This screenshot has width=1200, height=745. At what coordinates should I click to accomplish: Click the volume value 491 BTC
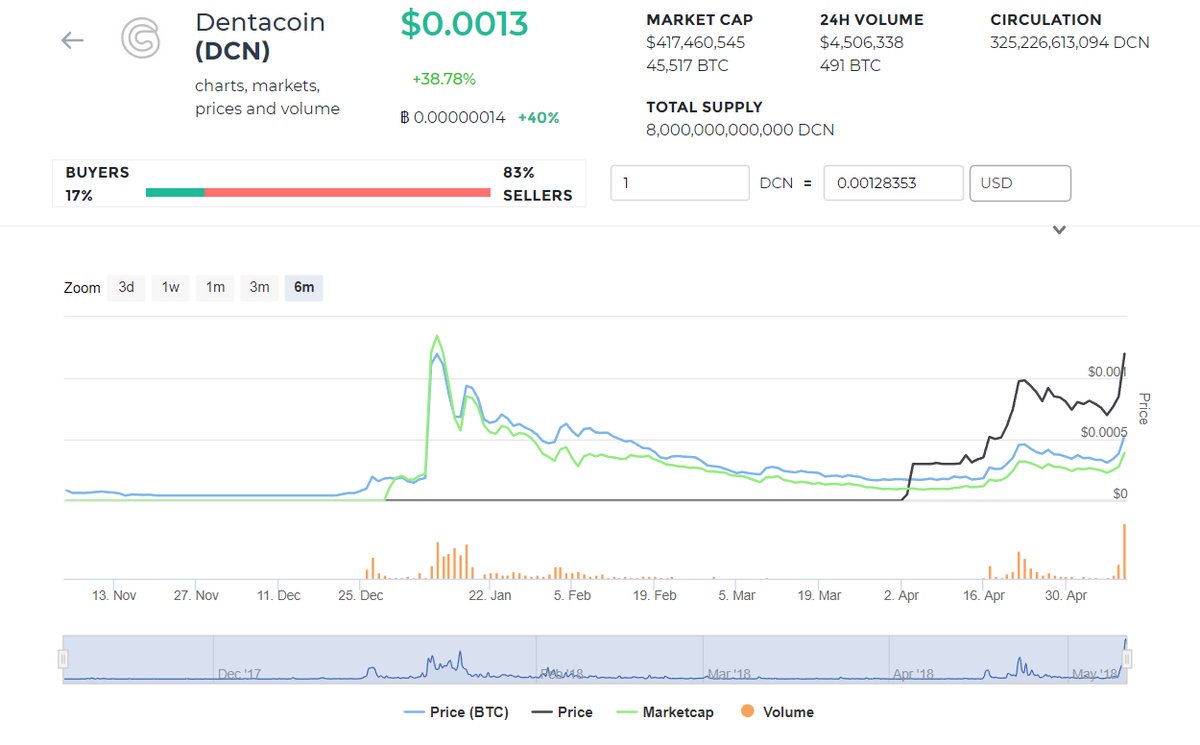coord(850,66)
